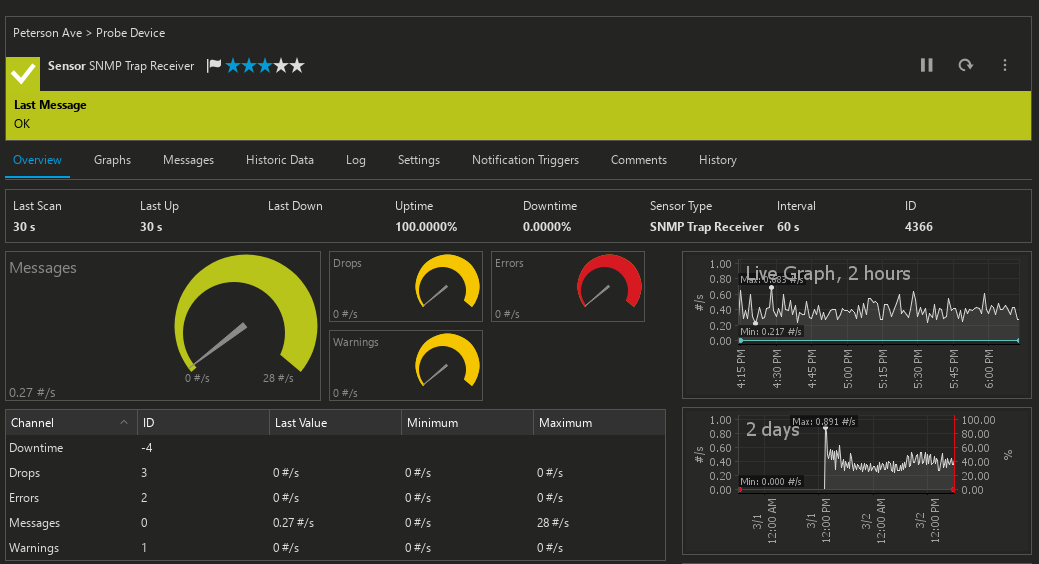The image size is (1039, 564).
Task: Set priority to five stars
Action: pos(296,66)
